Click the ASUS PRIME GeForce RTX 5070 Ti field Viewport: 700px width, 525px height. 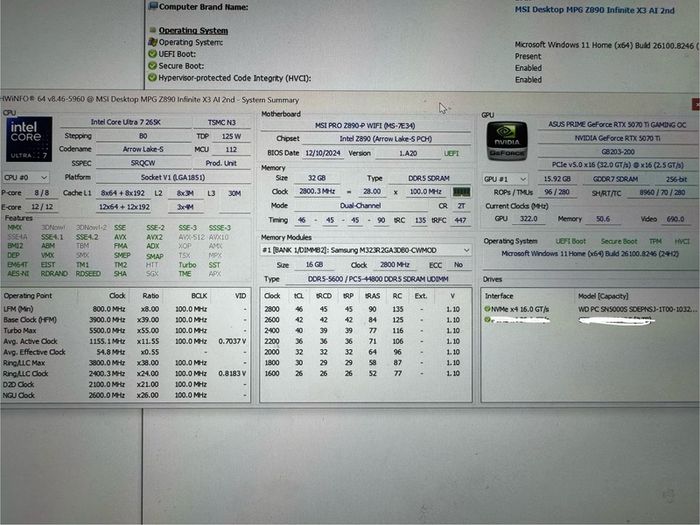point(617,125)
